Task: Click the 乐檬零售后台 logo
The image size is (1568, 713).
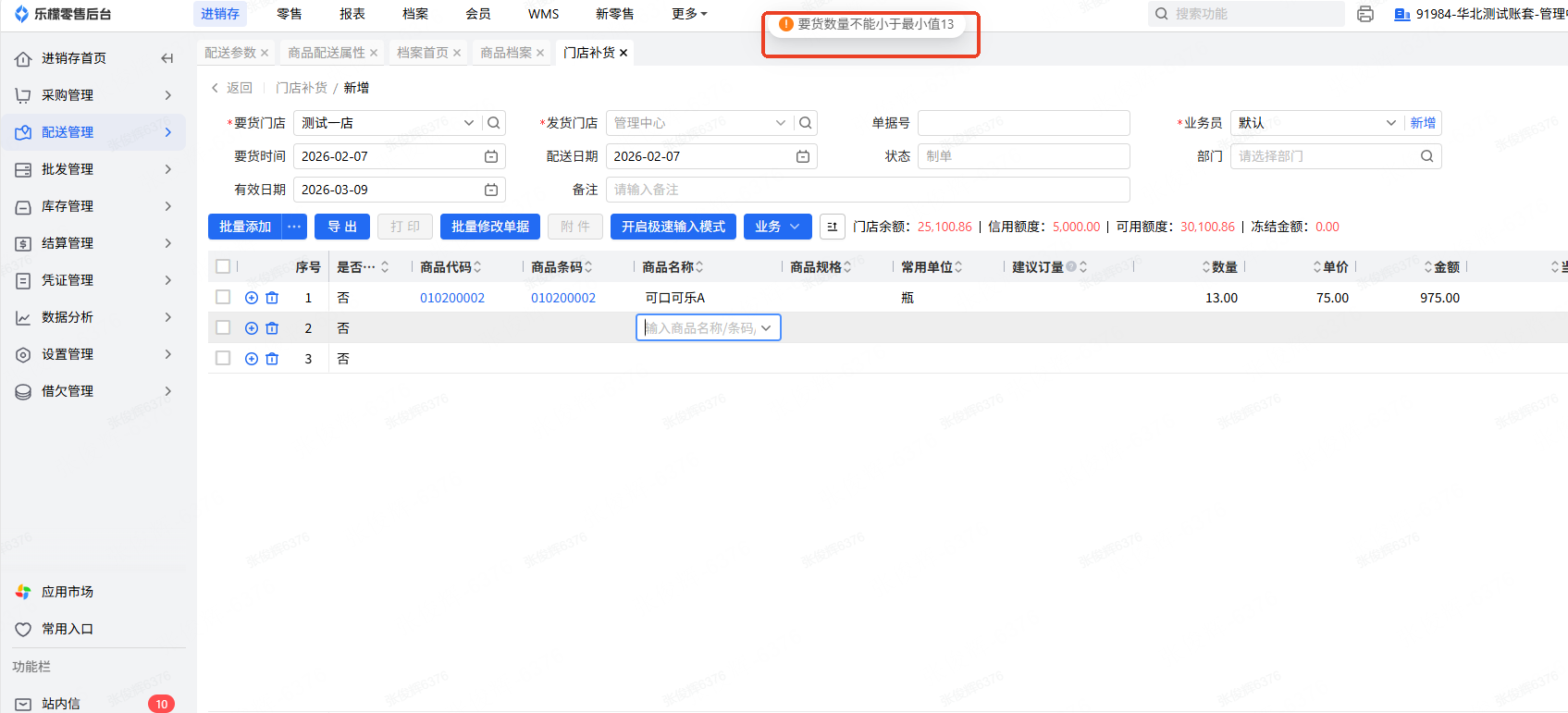Action: 63,14
